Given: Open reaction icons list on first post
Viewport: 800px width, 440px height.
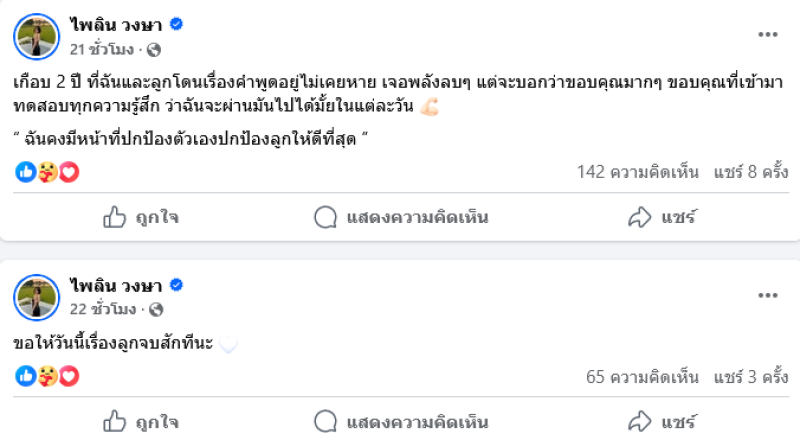Looking at the screenshot, I should [x=47, y=172].
